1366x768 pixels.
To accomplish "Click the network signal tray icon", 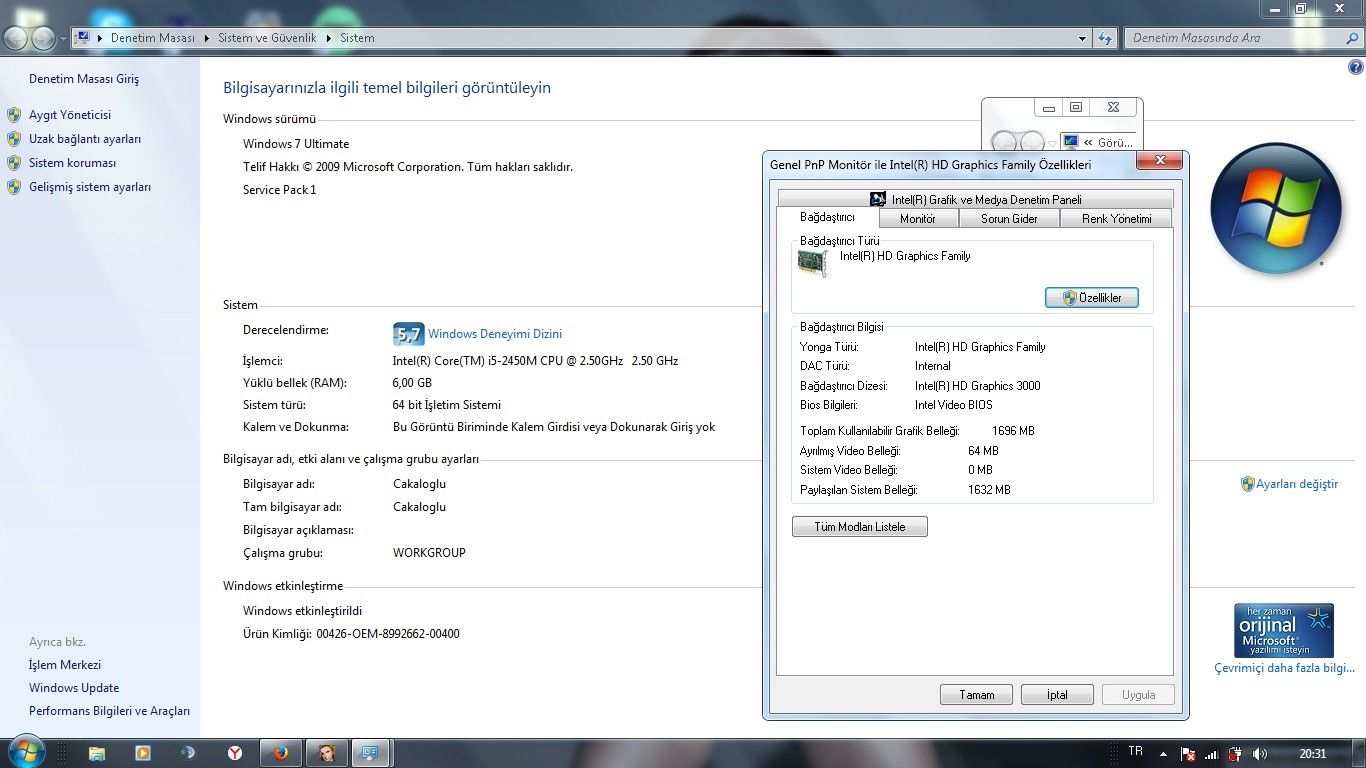I will click(x=1211, y=753).
